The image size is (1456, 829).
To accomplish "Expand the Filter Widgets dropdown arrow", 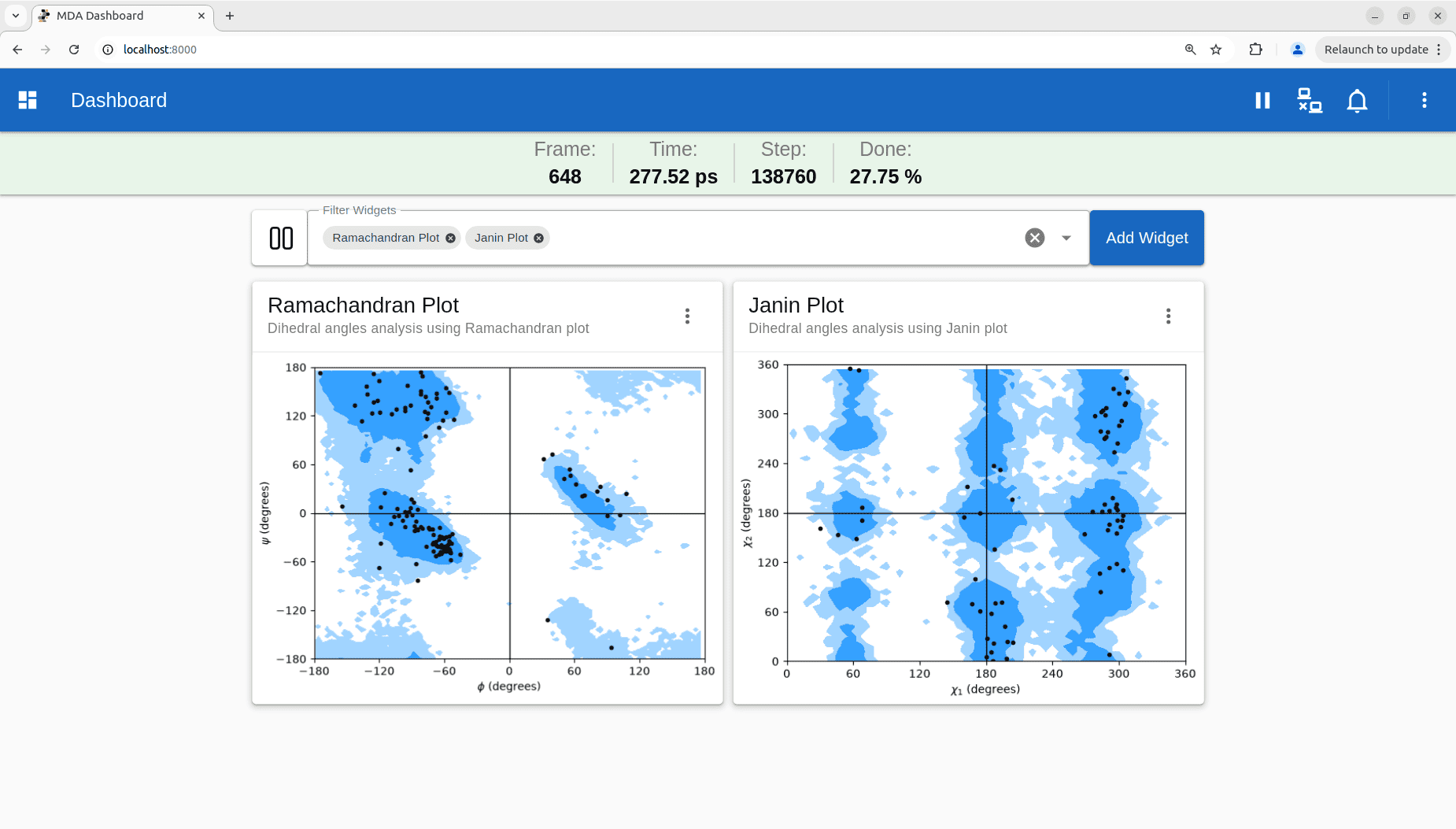I will (1066, 238).
